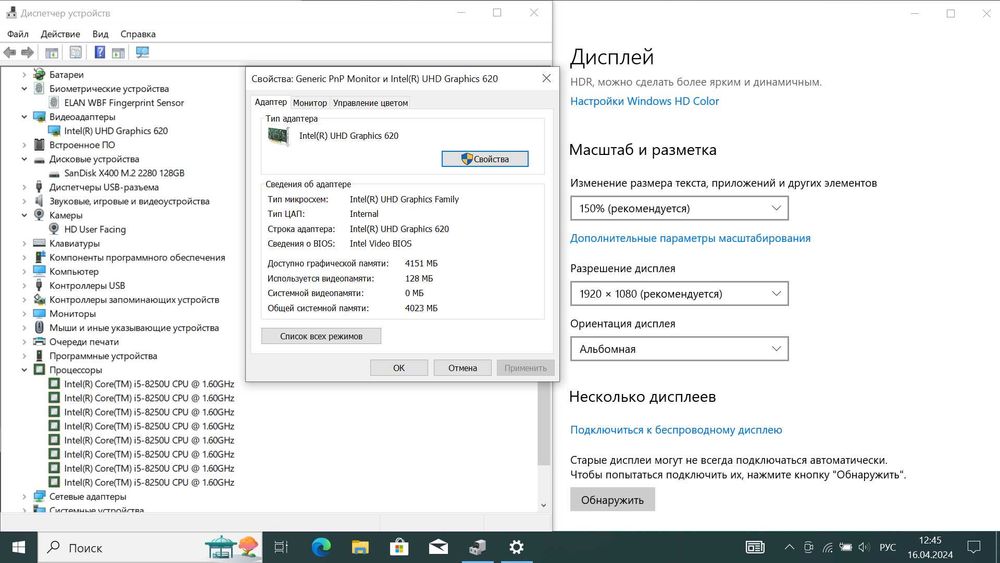1000x563 pixels.
Task: Switch to Device Manager taskbar icon
Action: (477, 547)
